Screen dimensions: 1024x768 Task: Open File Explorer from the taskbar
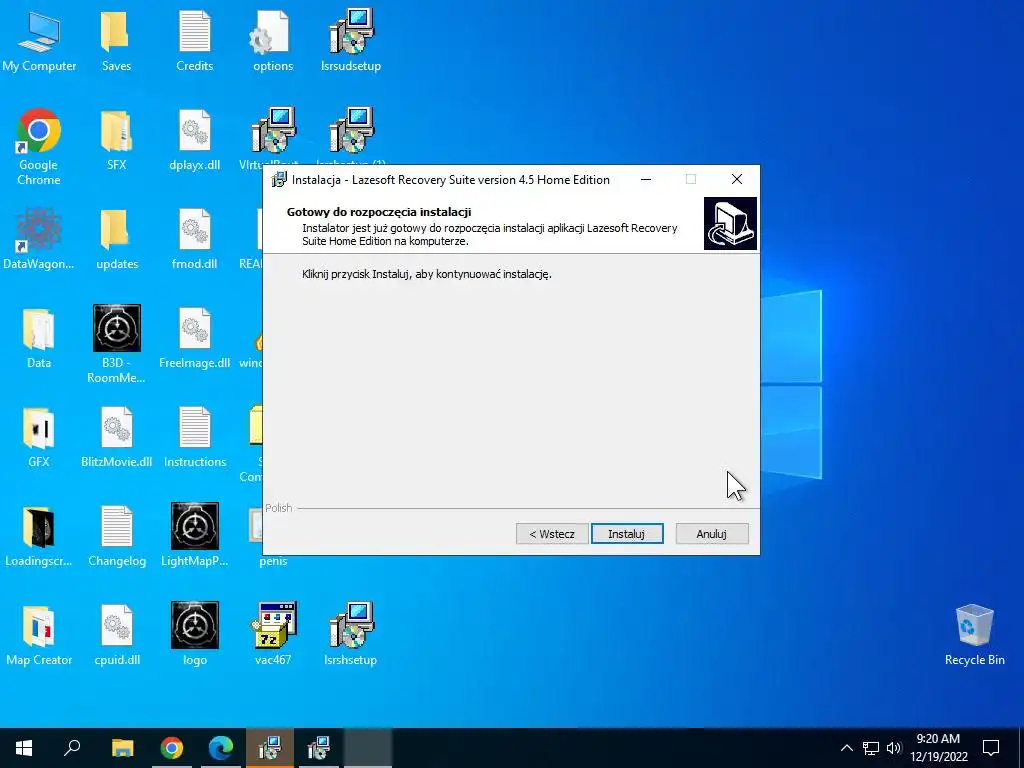pos(122,748)
